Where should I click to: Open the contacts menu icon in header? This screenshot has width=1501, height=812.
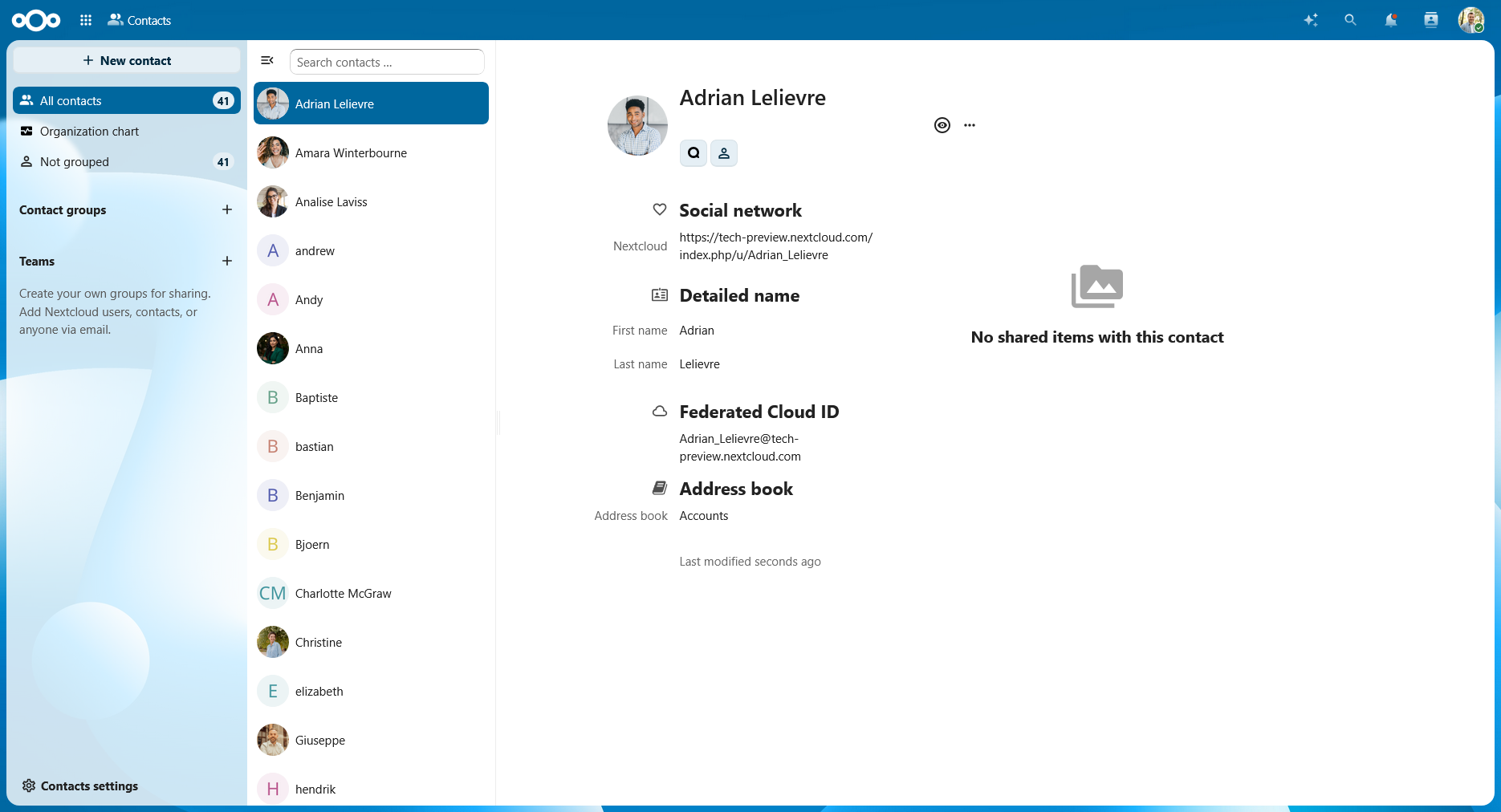coord(1431,20)
